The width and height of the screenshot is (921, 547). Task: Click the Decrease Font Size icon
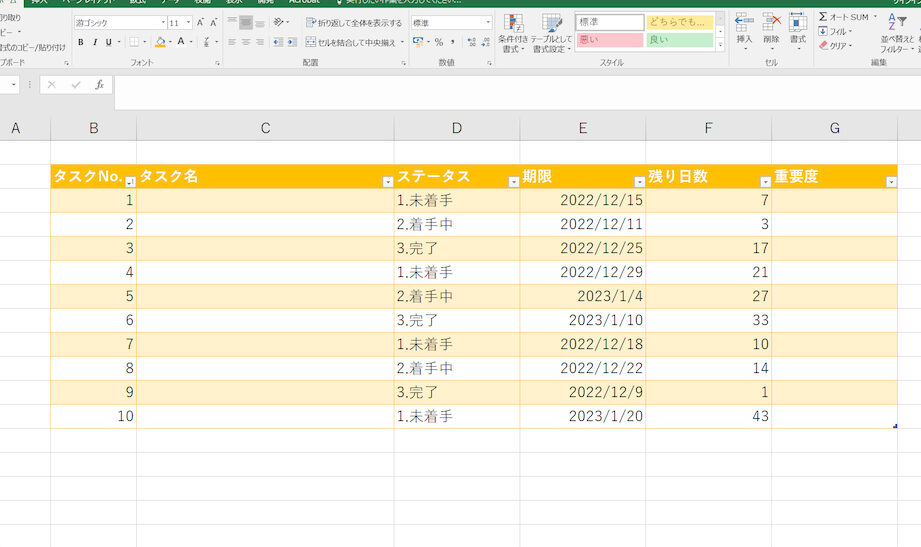(214, 22)
